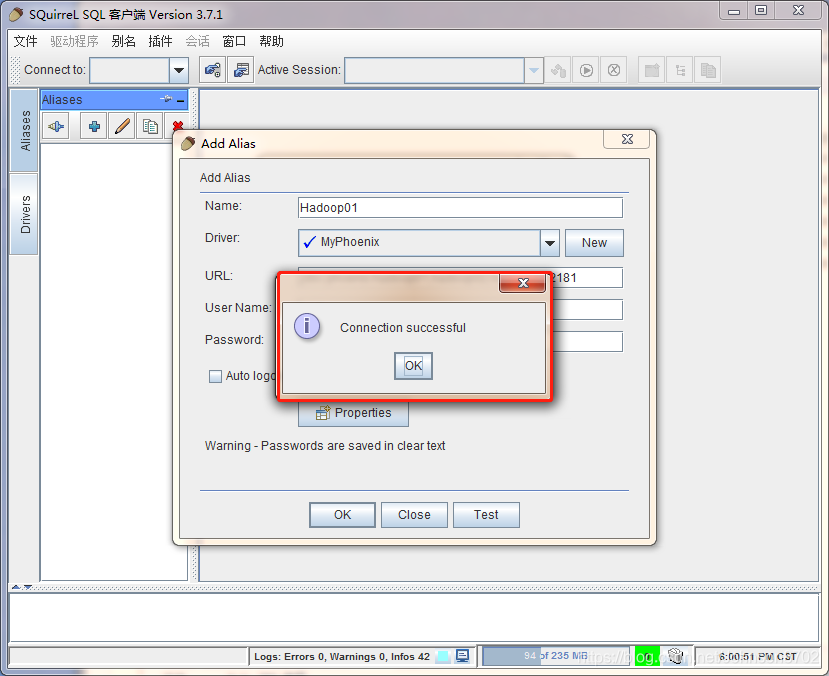The height and width of the screenshot is (676, 829).
Task: Expand the Active Session dropdown
Action: click(x=534, y=70)
